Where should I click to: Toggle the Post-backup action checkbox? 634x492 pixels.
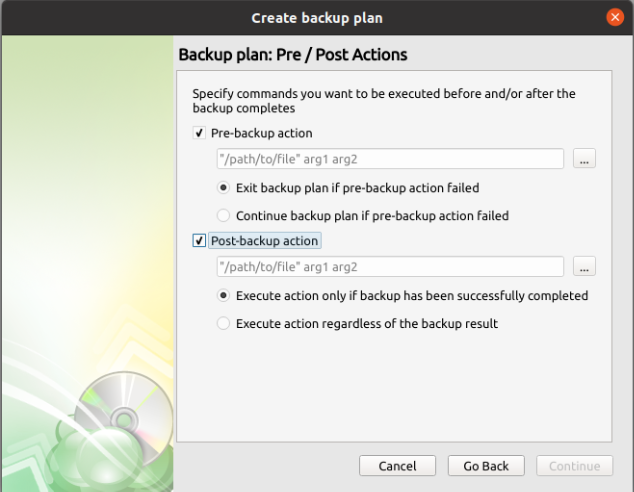point(200,241)
